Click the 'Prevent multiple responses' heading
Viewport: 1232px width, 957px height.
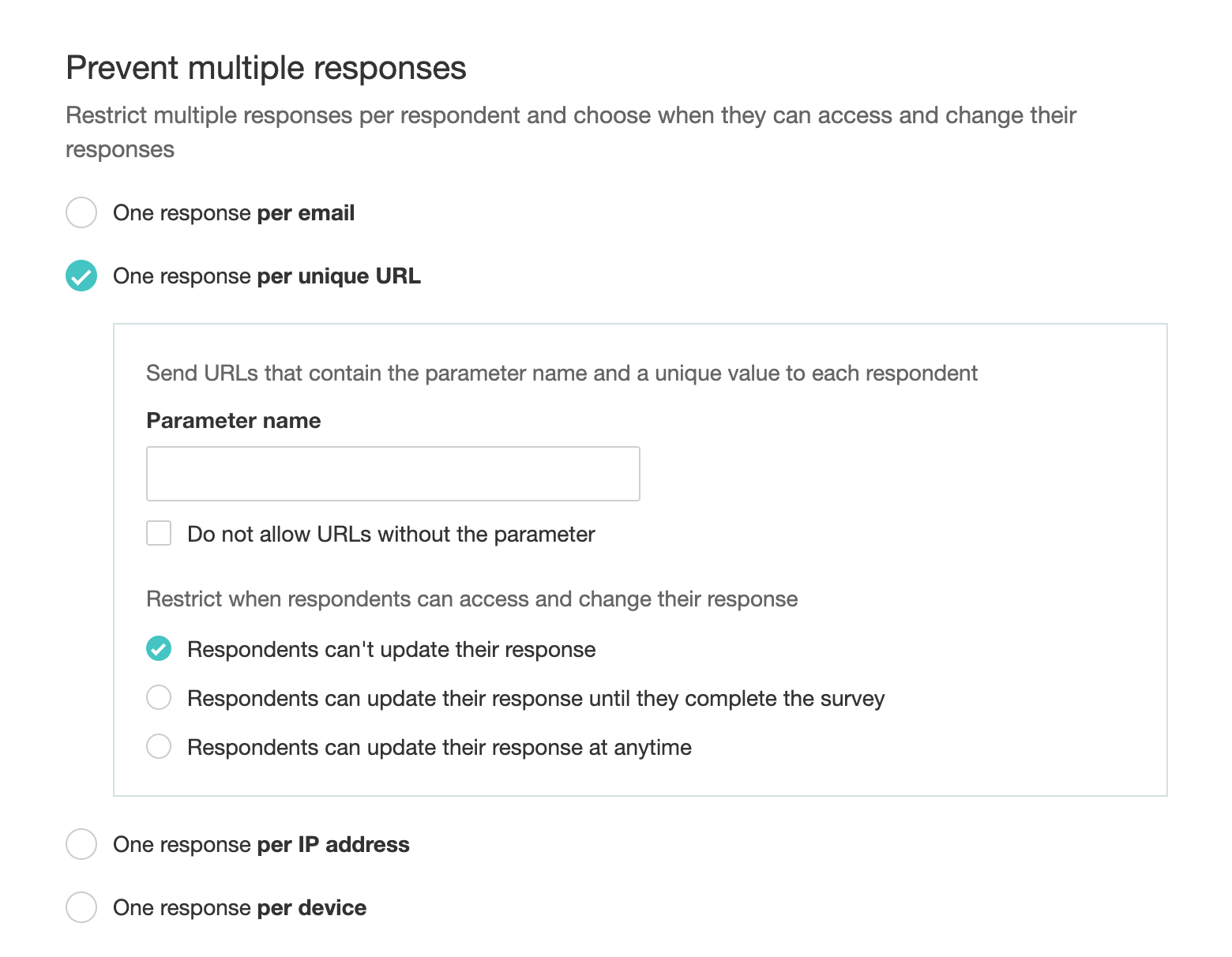pyautogui.click(x=266, y=68)
